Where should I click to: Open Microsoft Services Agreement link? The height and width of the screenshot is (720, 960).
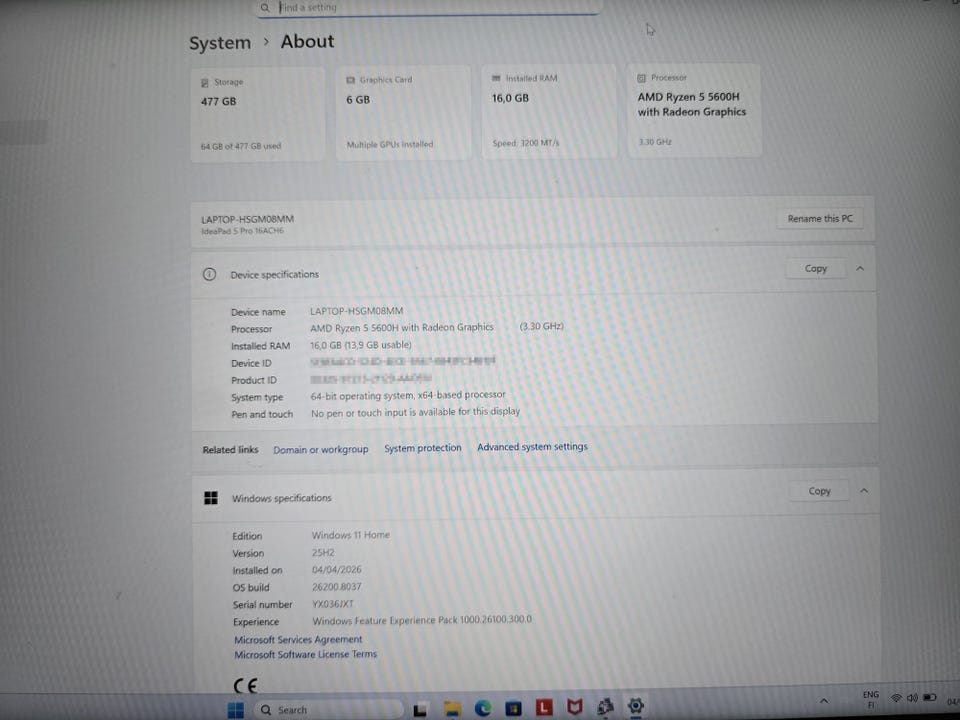(298, 639)
